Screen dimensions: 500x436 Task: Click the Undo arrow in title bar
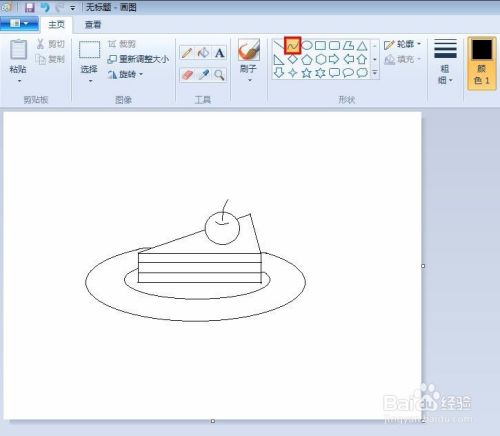[x=45, y=7]
